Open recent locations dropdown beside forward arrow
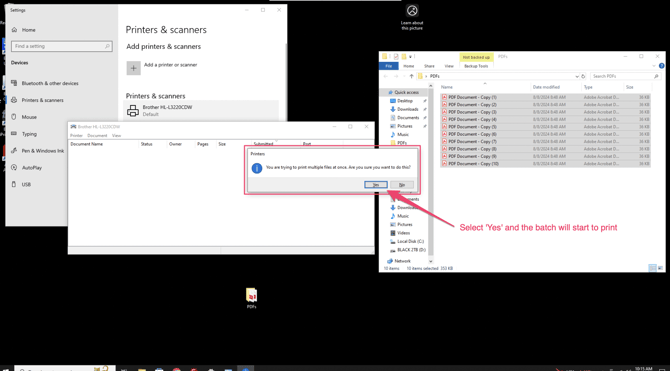 (403, 76)
